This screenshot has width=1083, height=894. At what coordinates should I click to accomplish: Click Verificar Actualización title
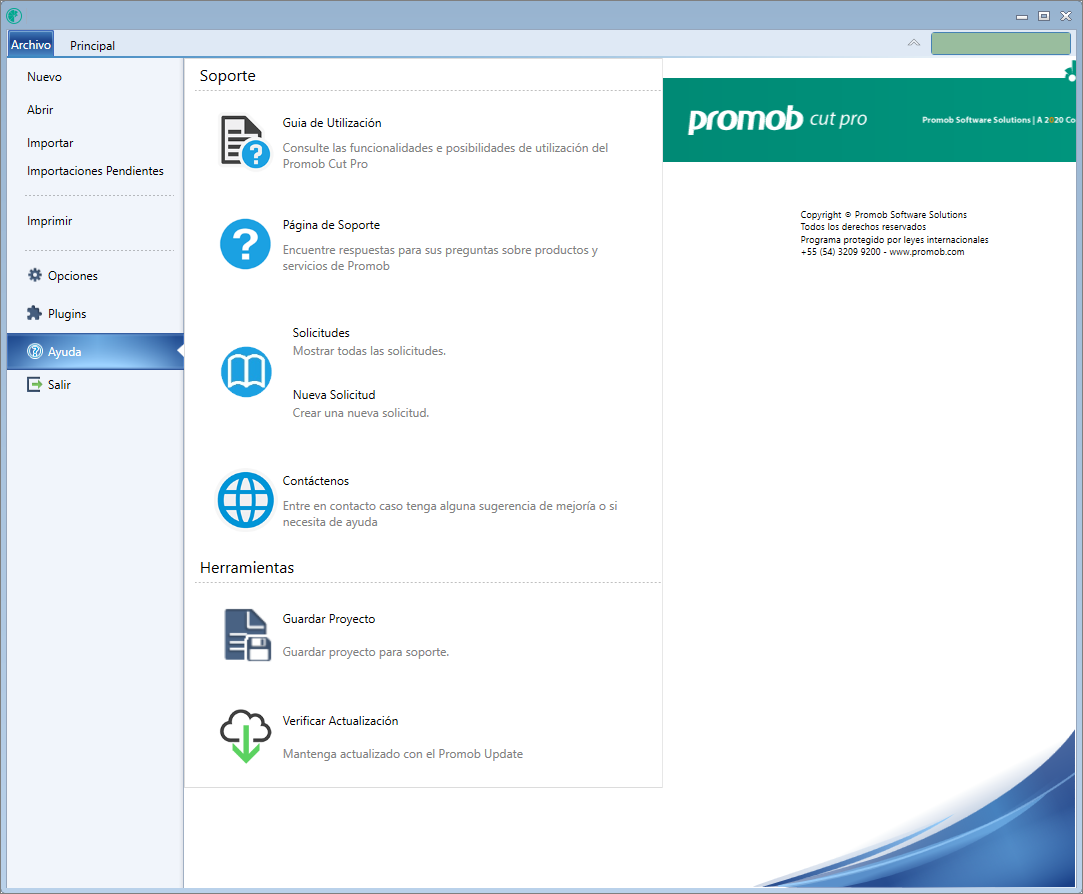coord(341,721)
